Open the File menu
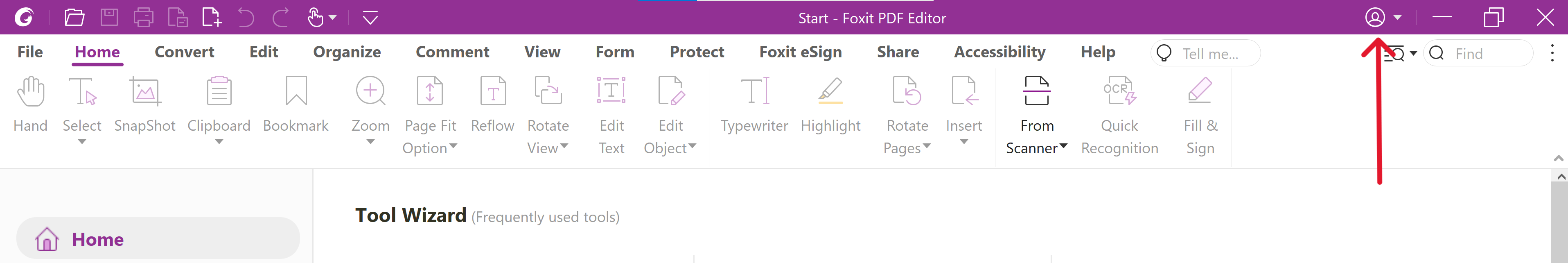This screenshot has height=263, width=1568. pos(30,52)
